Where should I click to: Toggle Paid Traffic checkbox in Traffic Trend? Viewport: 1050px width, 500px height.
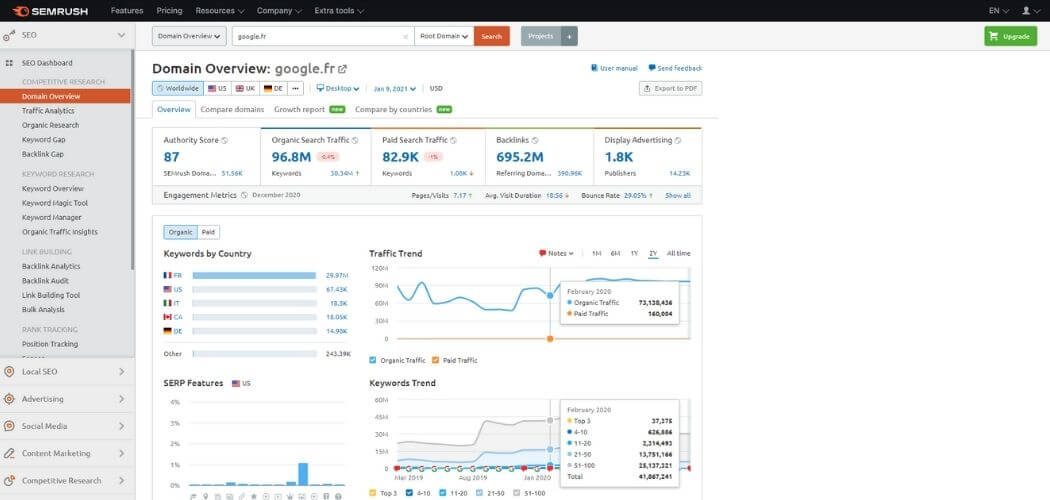[435, 360]
